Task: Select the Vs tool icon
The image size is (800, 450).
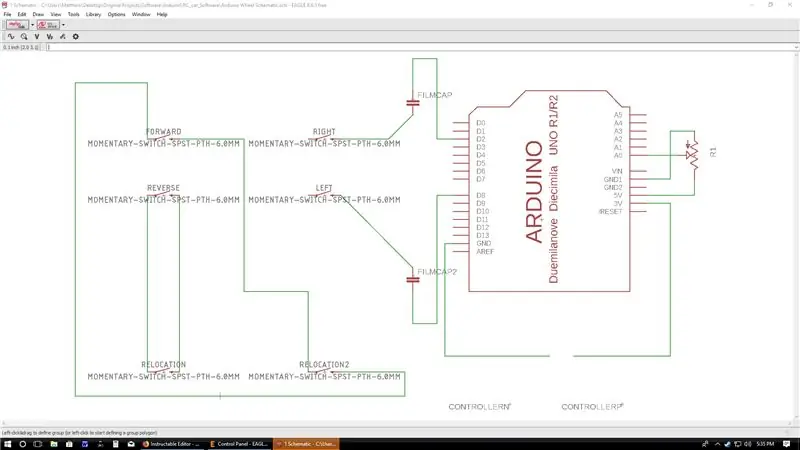Action: [49, 37]
